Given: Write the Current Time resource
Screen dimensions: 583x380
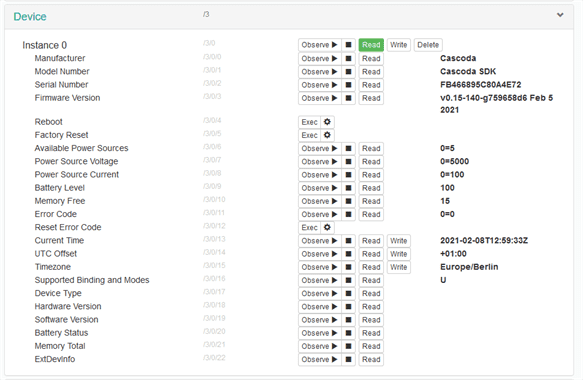Looking at the screenshot, I should tap(399, 241).
